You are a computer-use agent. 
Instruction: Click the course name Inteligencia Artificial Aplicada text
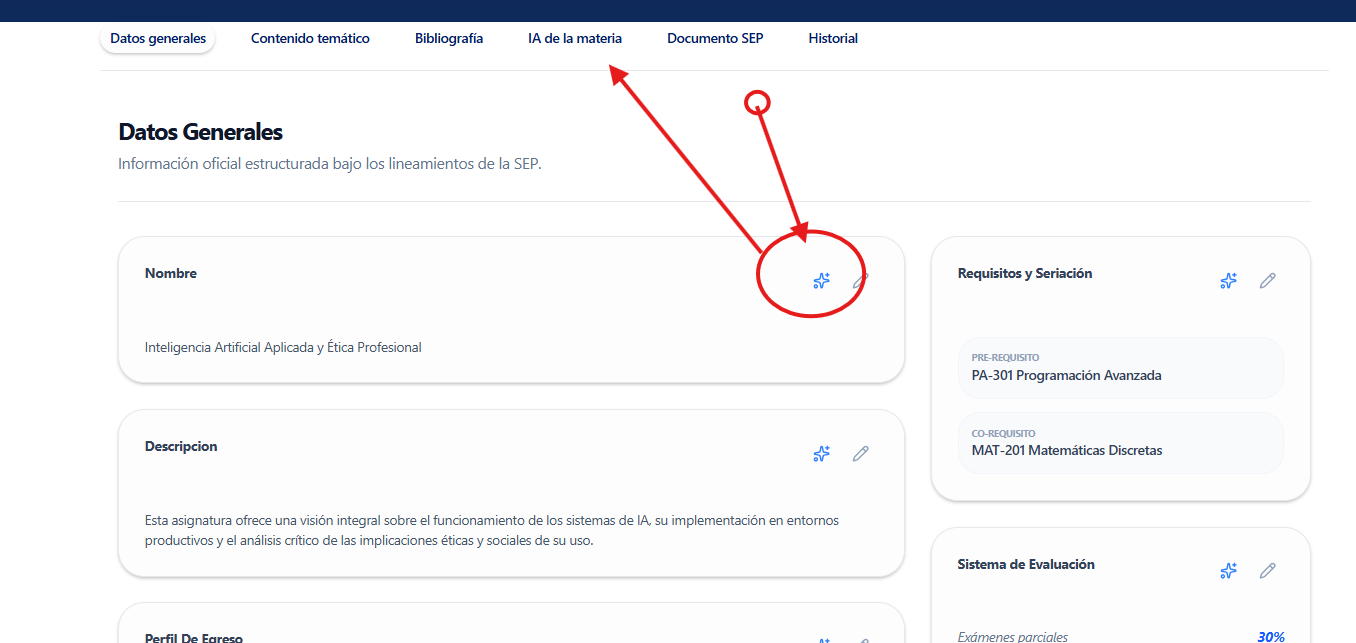pyautogui.click(x=283, y=348)
